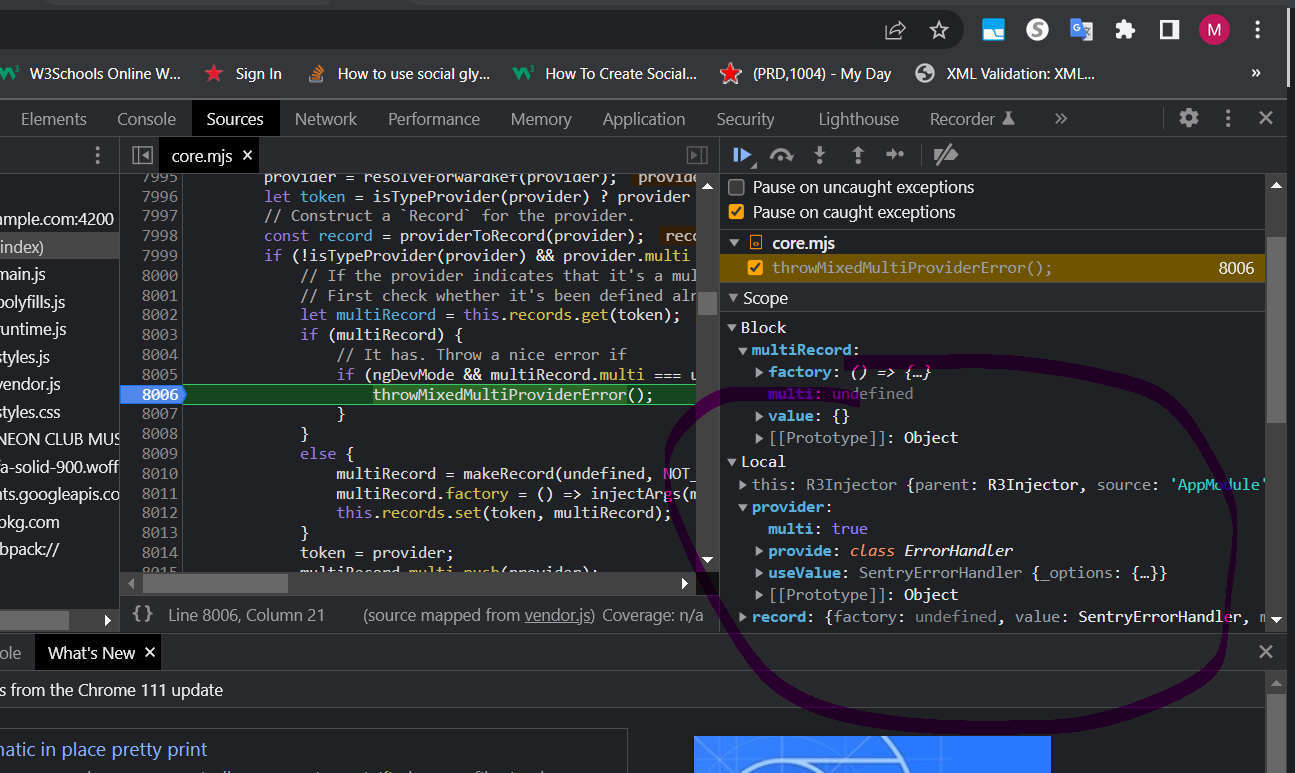The height and width of the screenshot is (773, 1295).
Task: Switch to the Console tab
Action: (146, 118)
